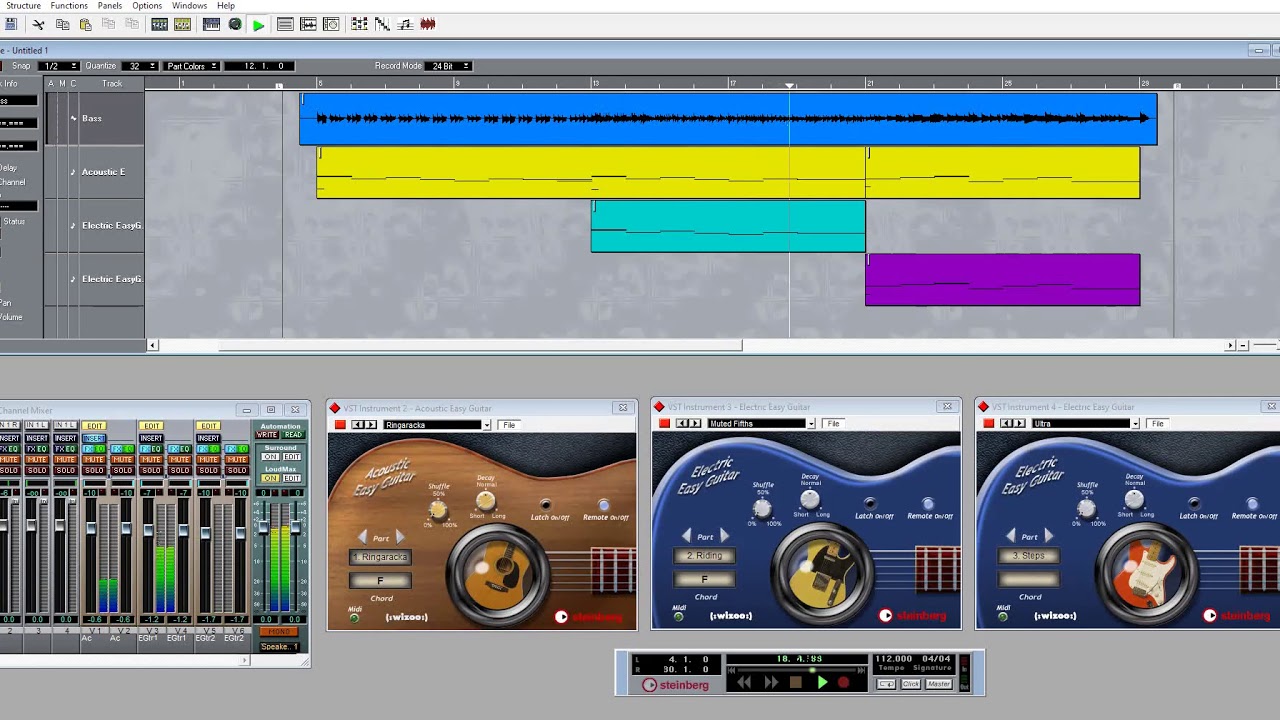This screenshot has height=720, width=1280.
Task: Click the Shuffle knob on Electric Easy Guitar
Action: [762, 509]
